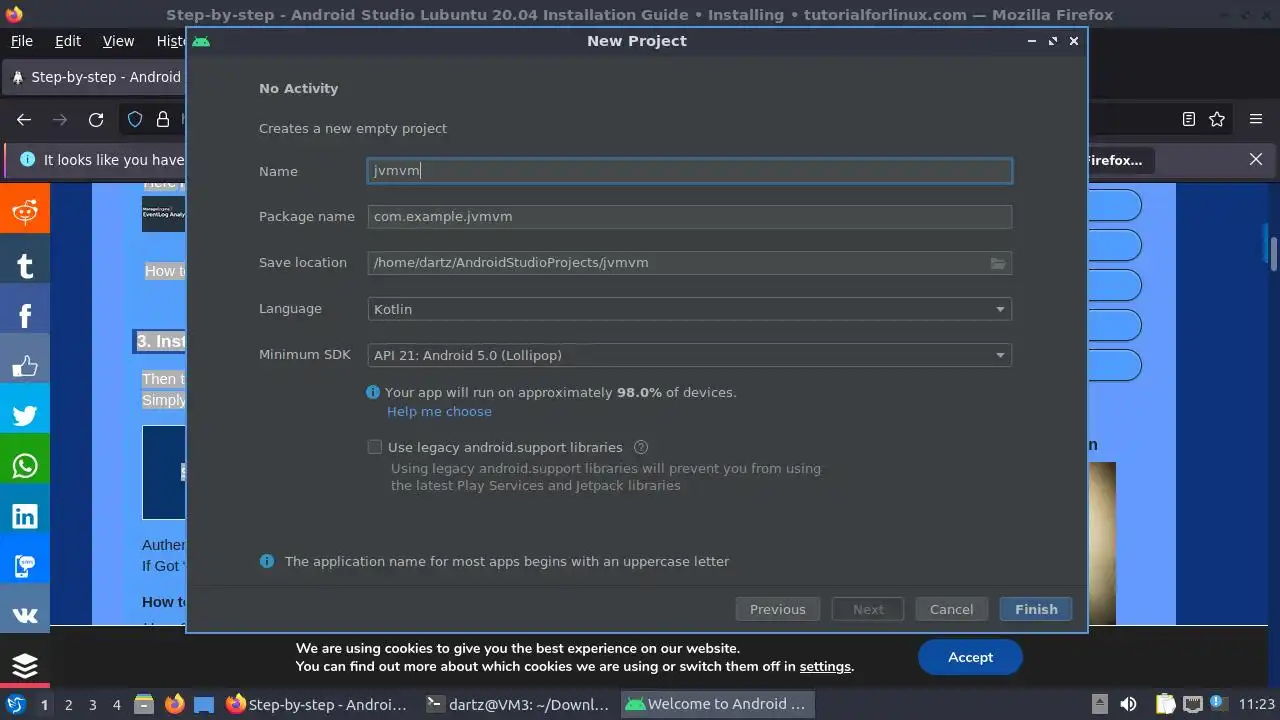The height and width of the screenshot is (720, 1280).
Task: Launch Firefox from taskbar quick launch
Action: [x=174, y=704]
